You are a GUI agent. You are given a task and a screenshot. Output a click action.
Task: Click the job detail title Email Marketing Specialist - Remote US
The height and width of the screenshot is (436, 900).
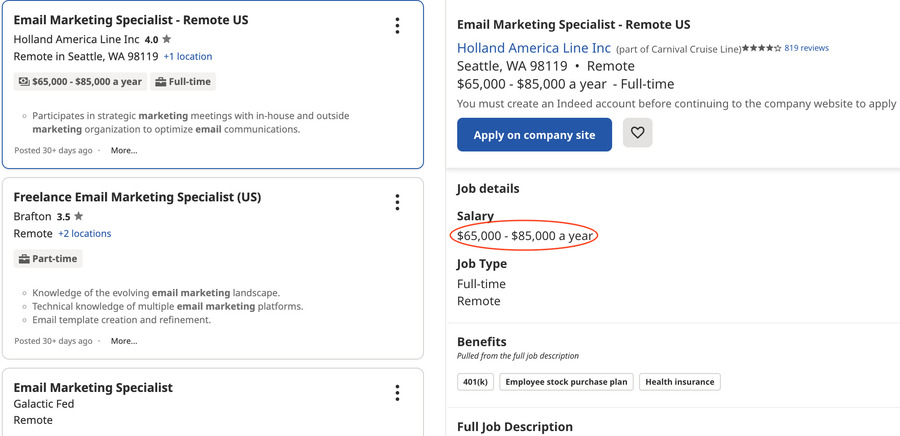click(574, 25)
